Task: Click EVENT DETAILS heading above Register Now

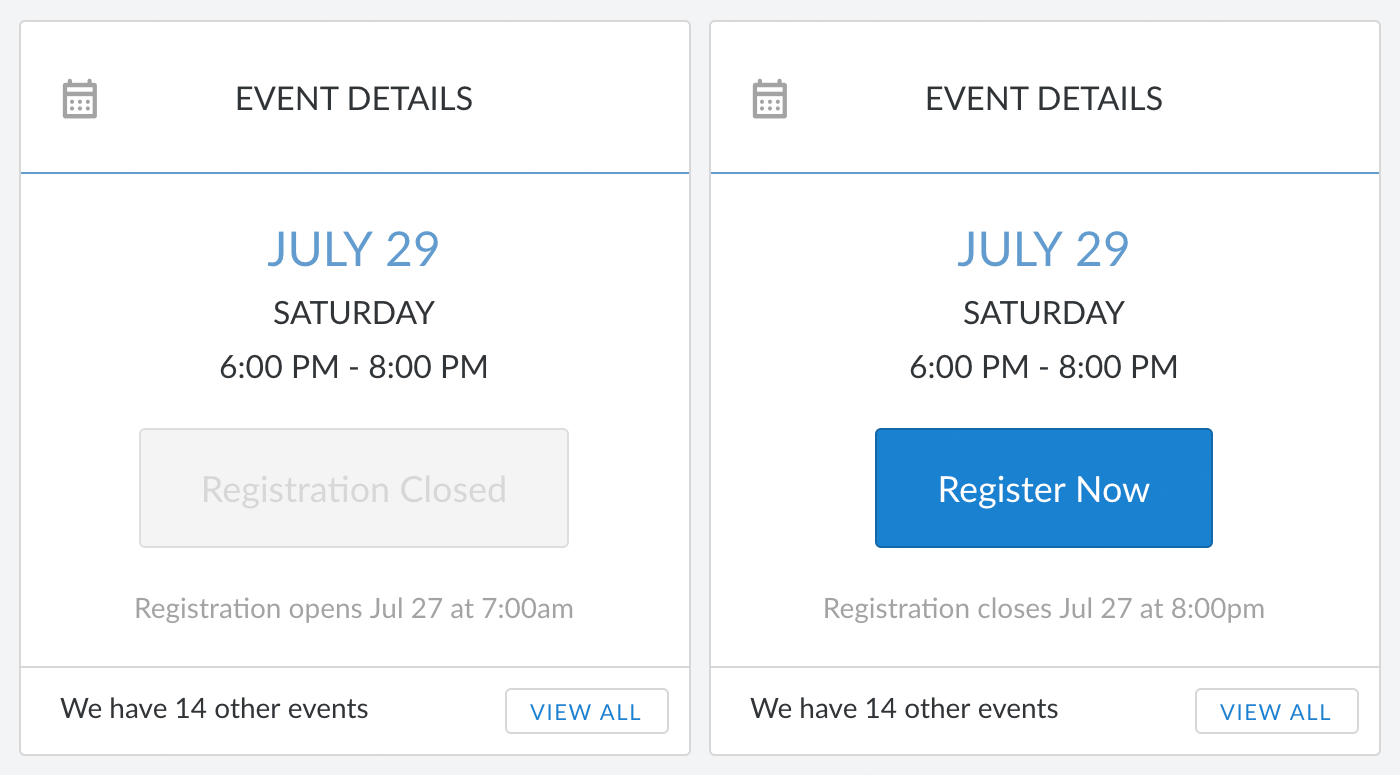Action: click(1044, 99)
